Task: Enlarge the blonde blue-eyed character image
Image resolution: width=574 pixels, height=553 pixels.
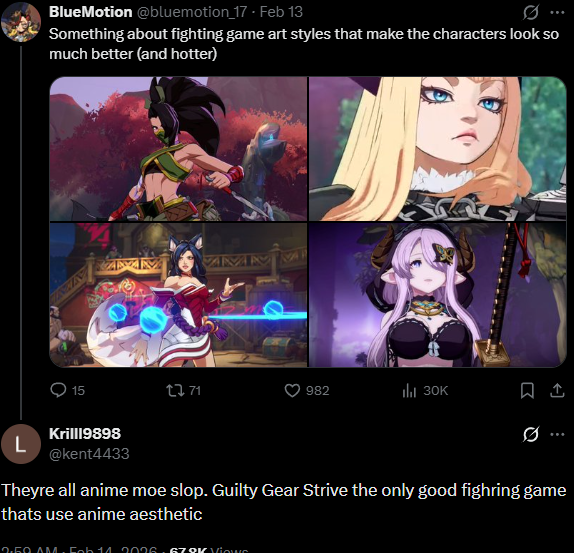Action: 437,149
